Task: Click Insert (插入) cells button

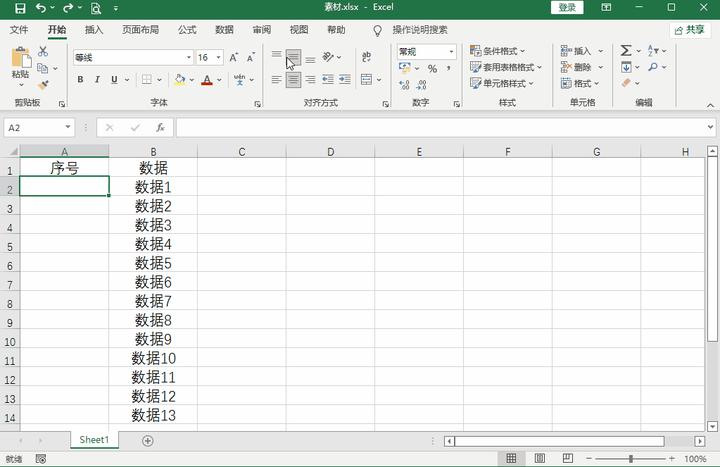Action: 576,51
